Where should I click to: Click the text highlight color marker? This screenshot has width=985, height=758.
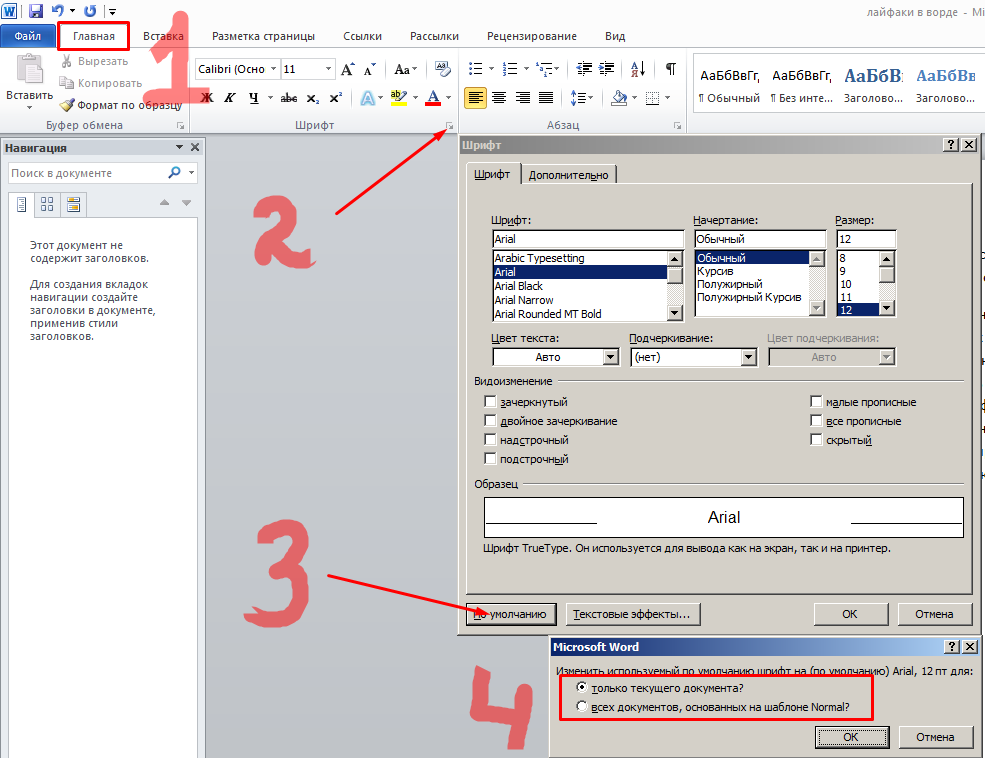398,98
